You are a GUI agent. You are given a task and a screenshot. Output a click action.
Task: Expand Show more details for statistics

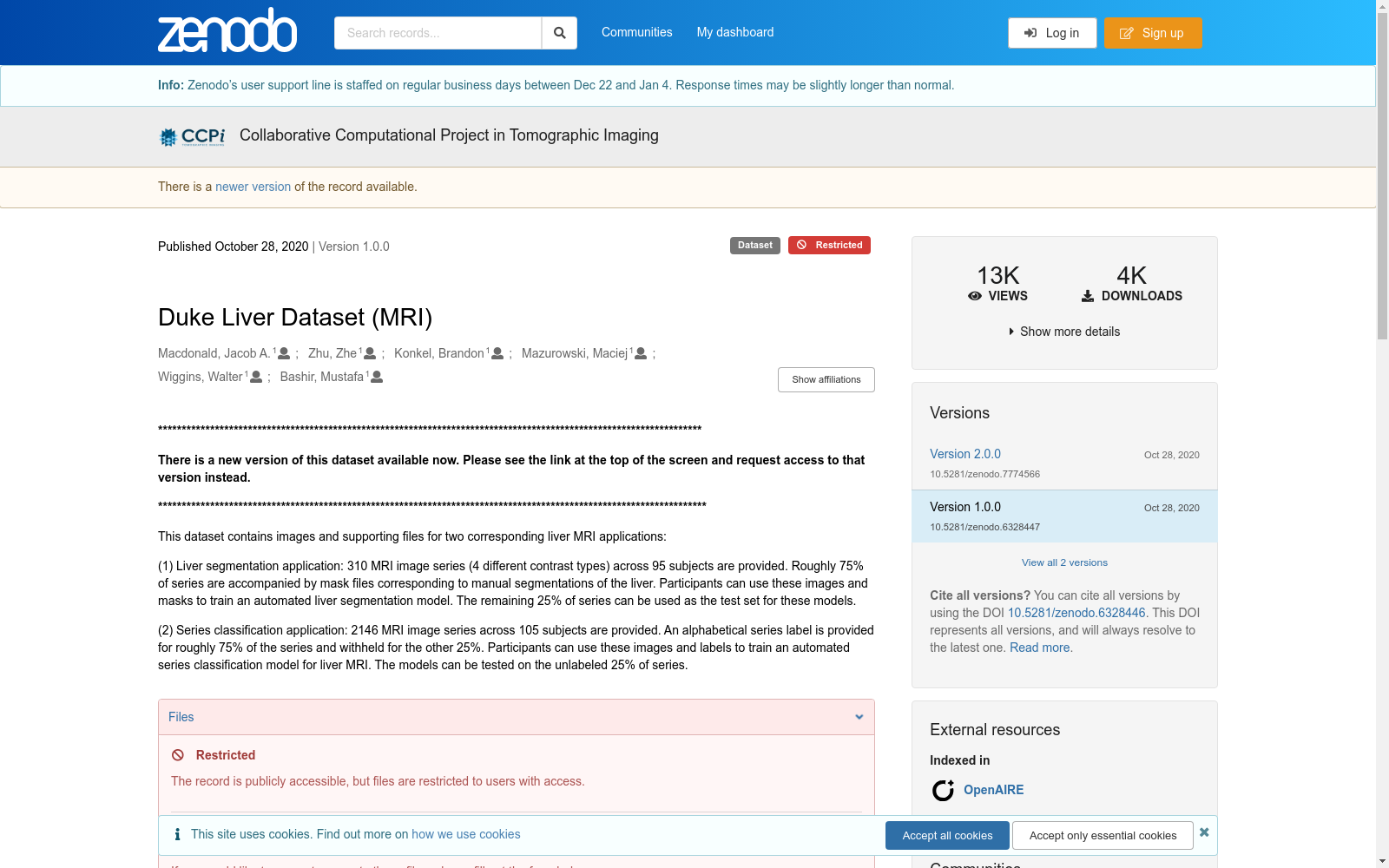coord(1064,332)
